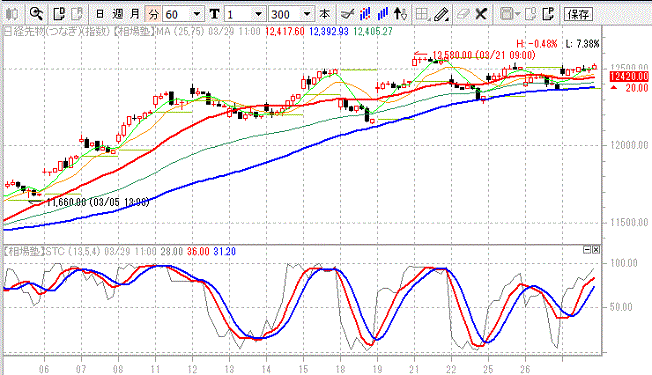This screenshot has height=375, width=652.
Task: Click the green MA value 12,405.27
Action: 373,32
